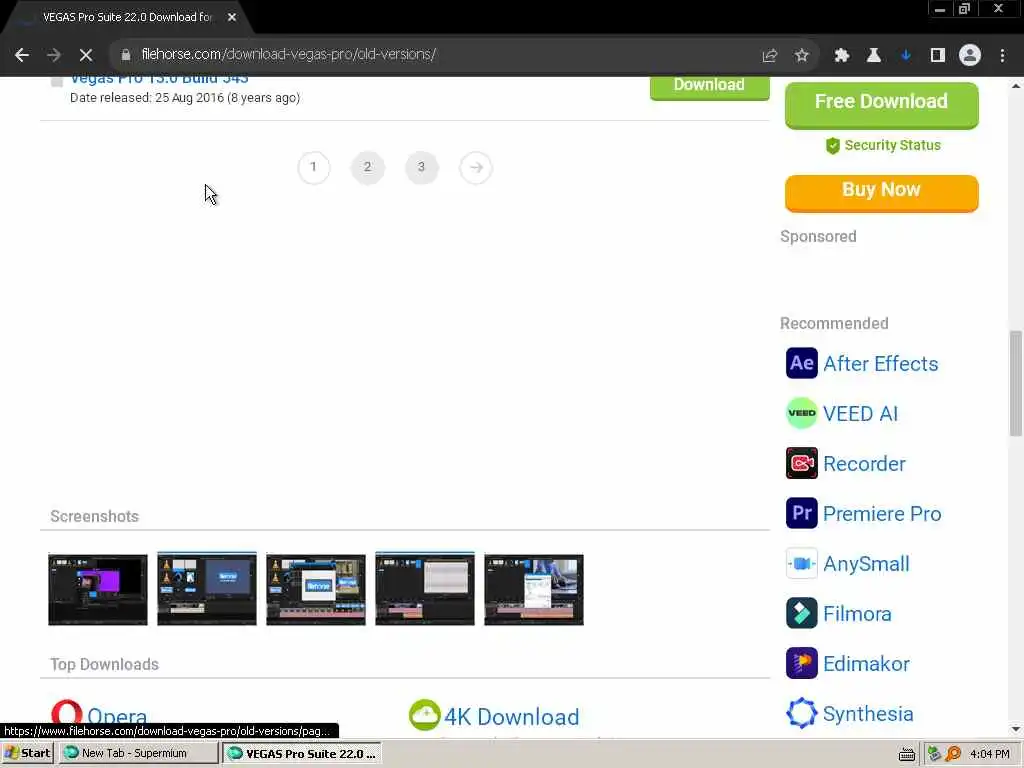Select VEGAS Pro Suite taskbar item
This screenshot has width=1024, height=768.
coord(302,754)
